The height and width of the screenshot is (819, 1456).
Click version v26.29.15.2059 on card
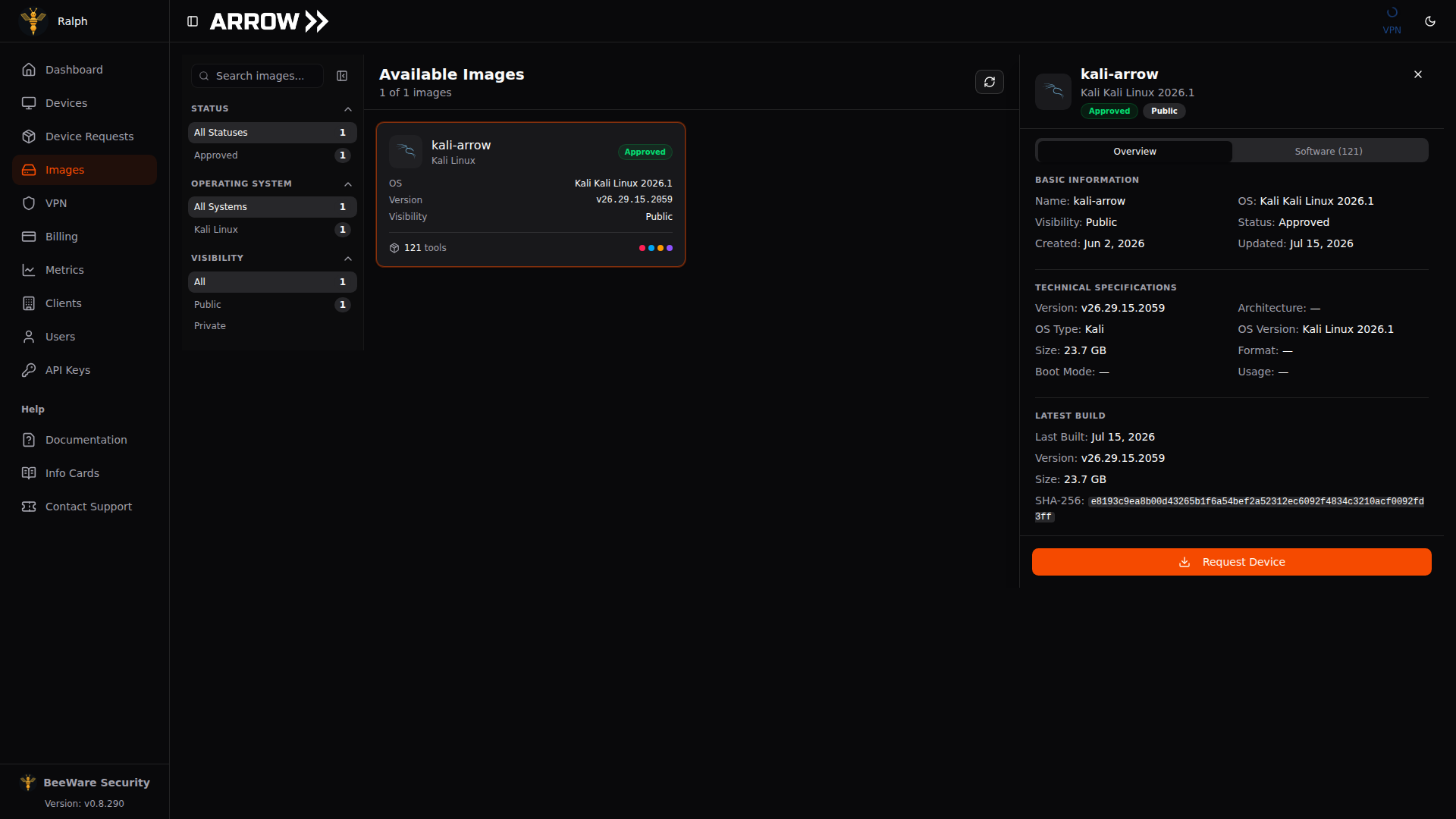coord(634,200)
